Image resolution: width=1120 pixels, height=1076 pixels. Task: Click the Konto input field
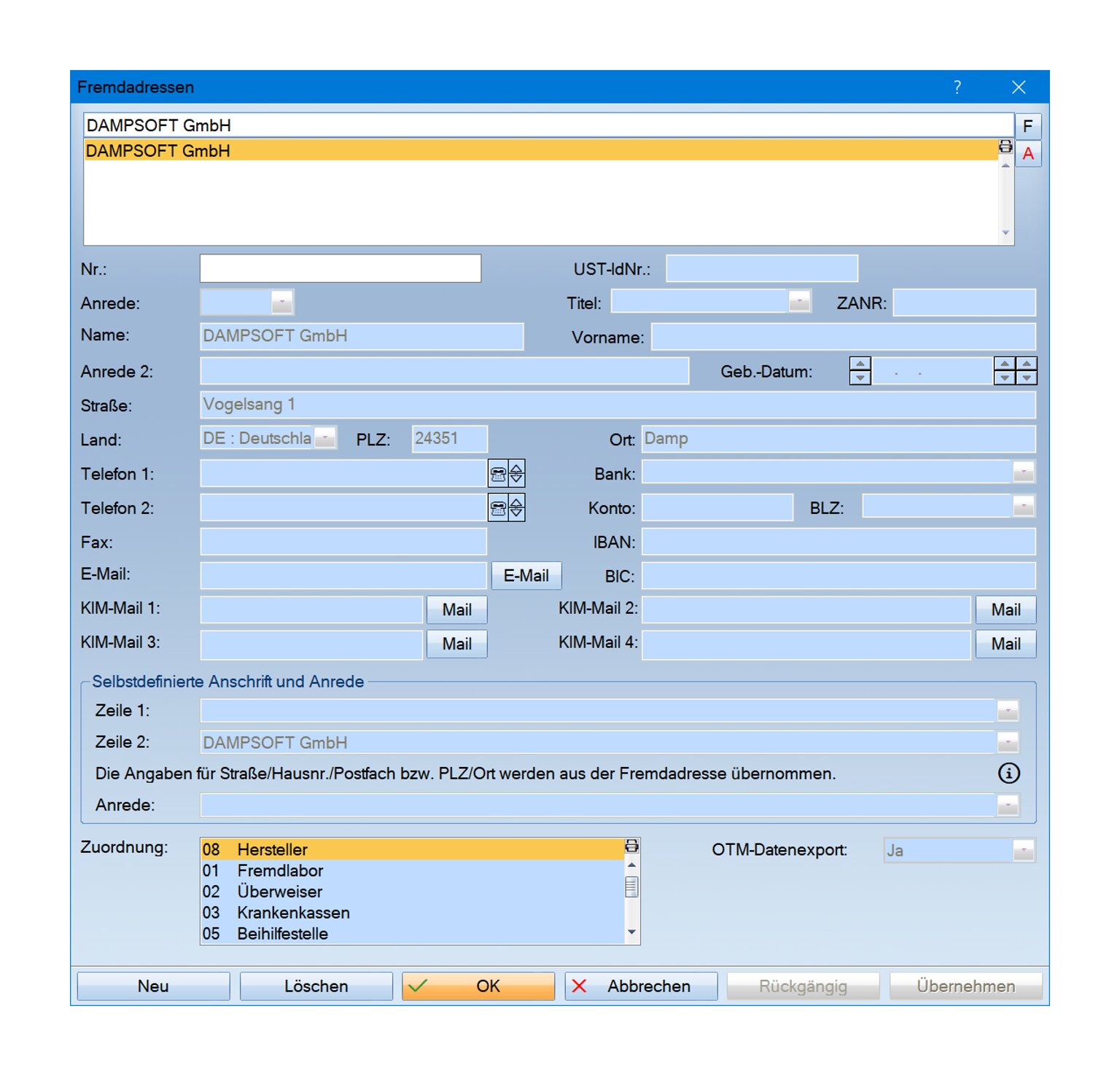(717, 507)
